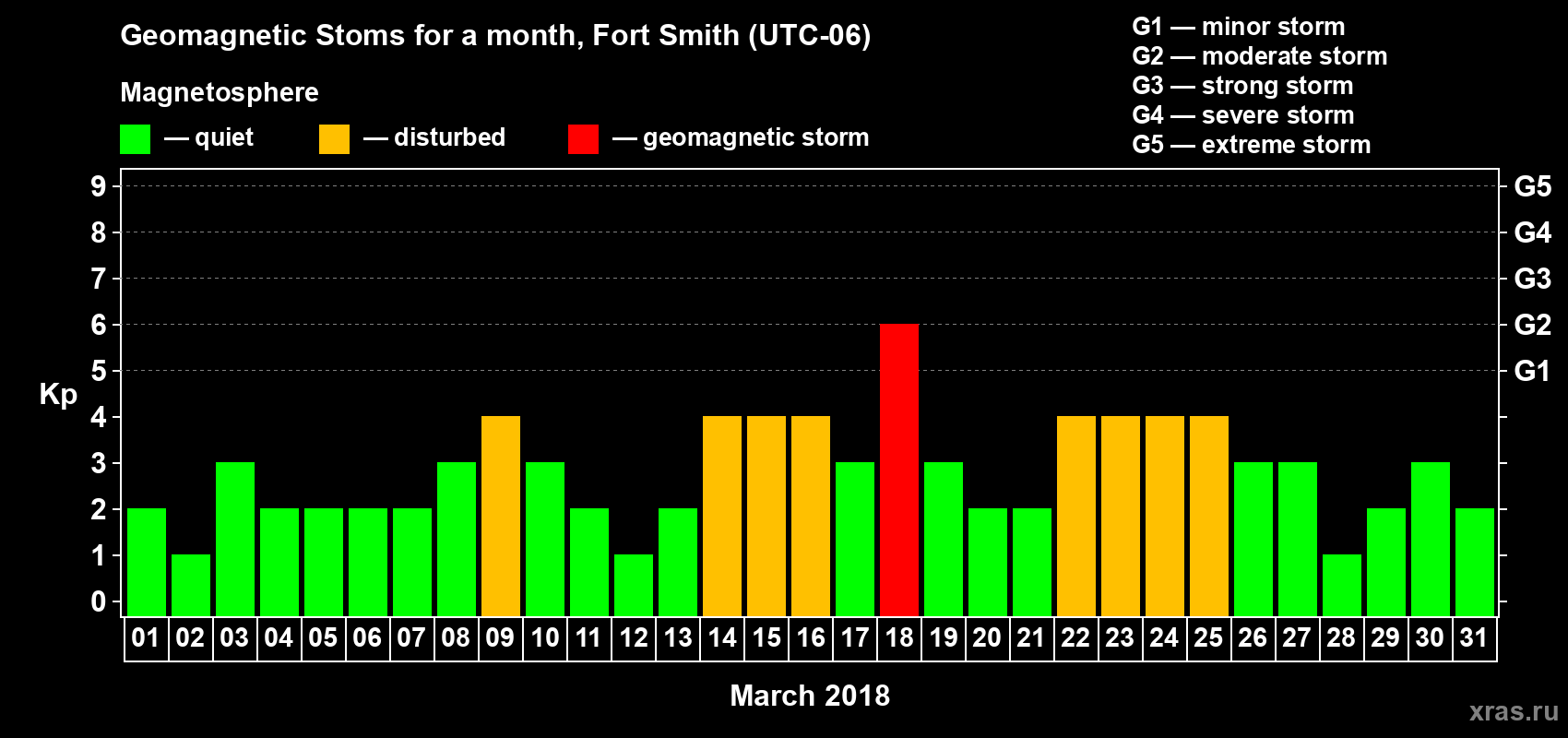The width and height of the screenshot is (1568, 738).
Task: Click the date label 26
Action: point(1253,638)
